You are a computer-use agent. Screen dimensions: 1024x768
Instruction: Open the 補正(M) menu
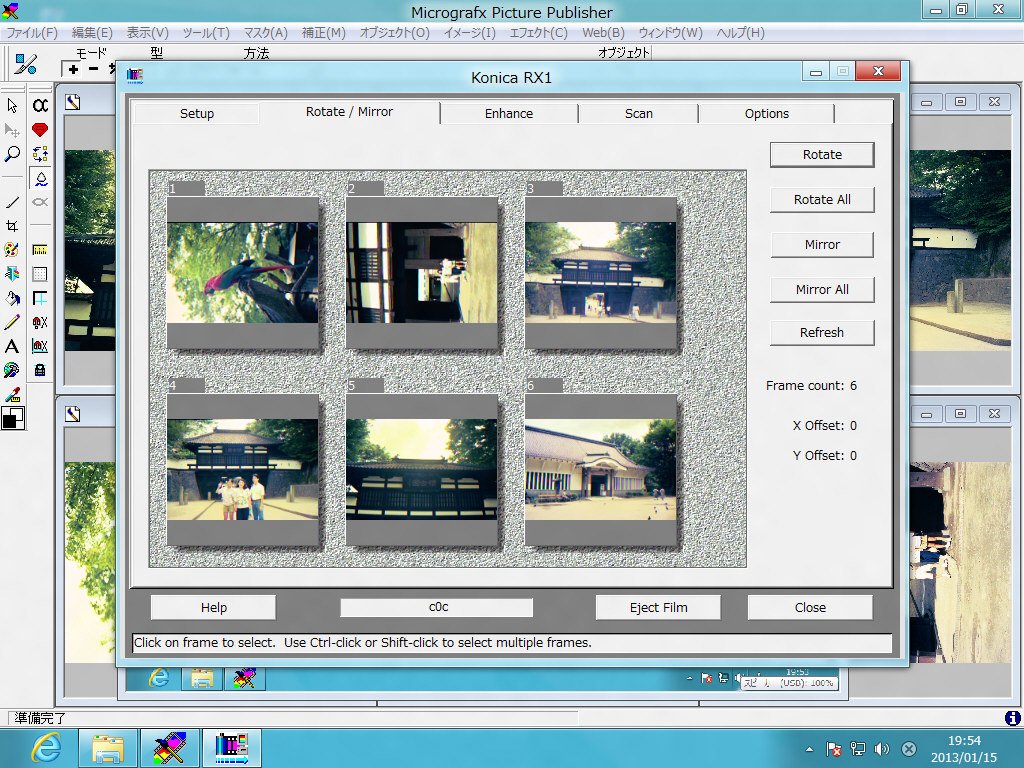coord(323,33)
